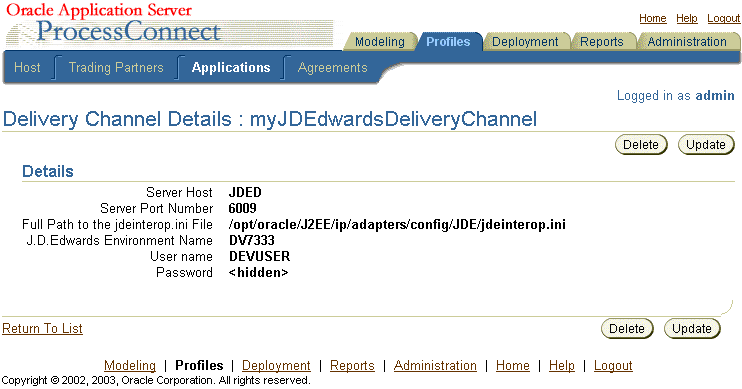Click the Delivery Channel Details page title
742x389 pixels.
(x=270, y=119)
